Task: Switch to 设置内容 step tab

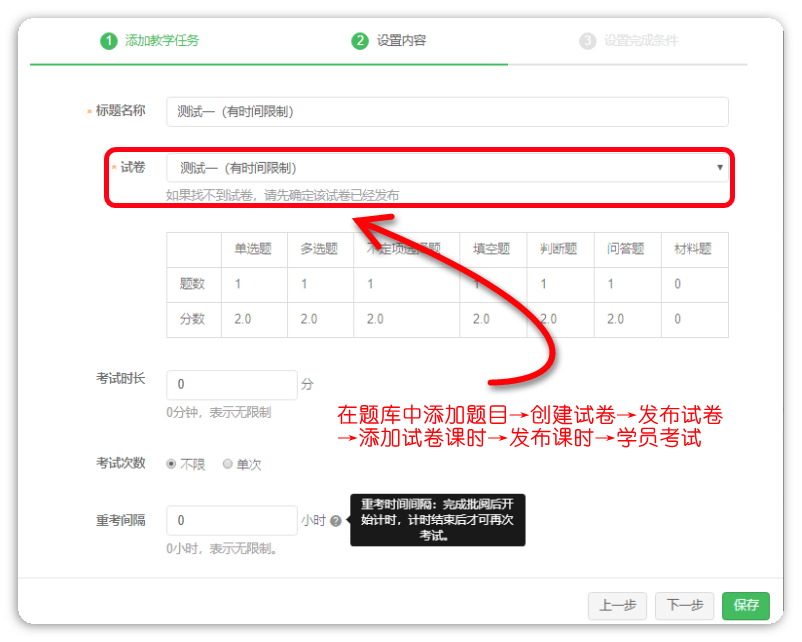Action: tap(401, 41)
